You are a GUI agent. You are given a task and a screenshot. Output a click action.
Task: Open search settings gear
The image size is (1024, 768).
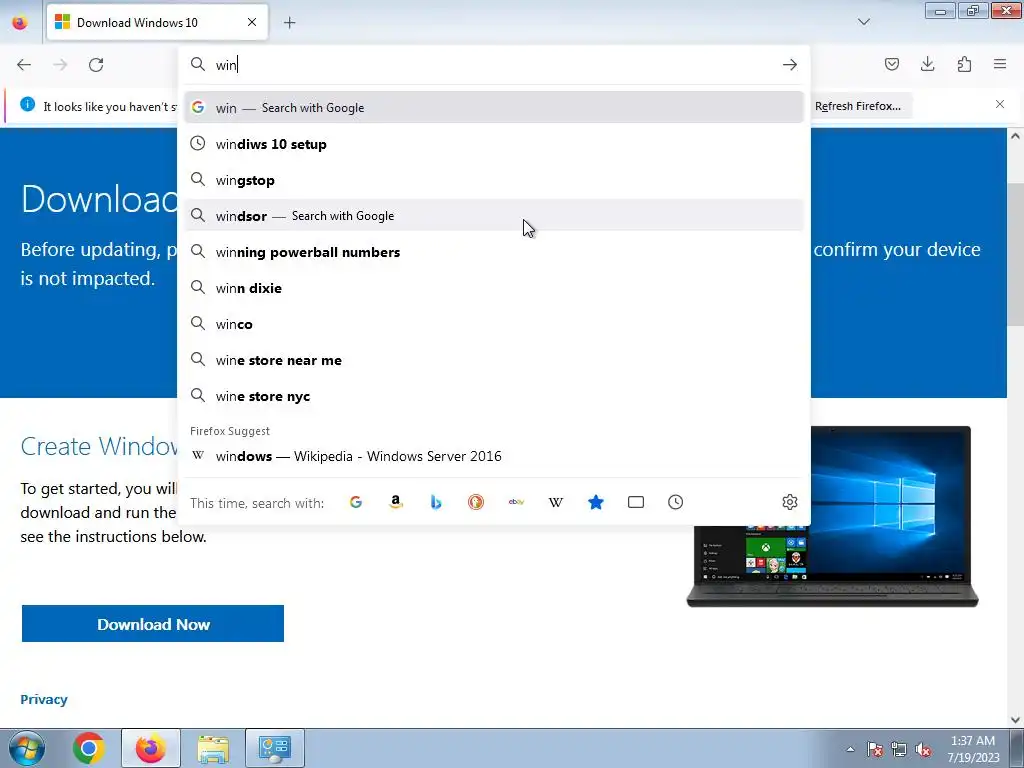pos(790,502)
